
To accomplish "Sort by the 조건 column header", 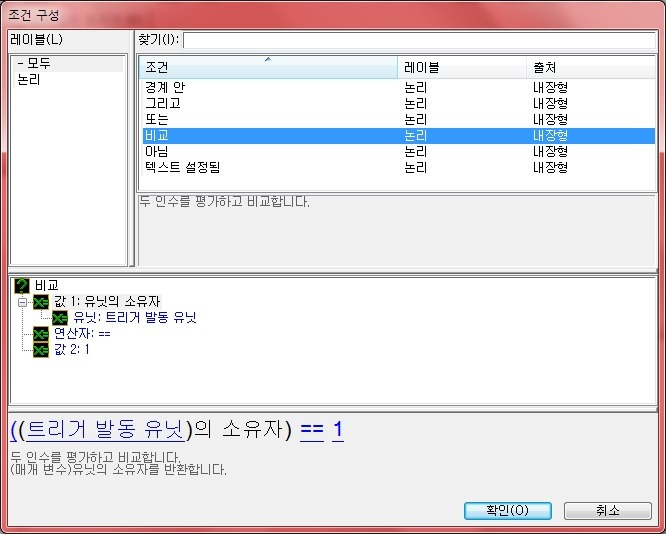I will (x=268, y=67).
